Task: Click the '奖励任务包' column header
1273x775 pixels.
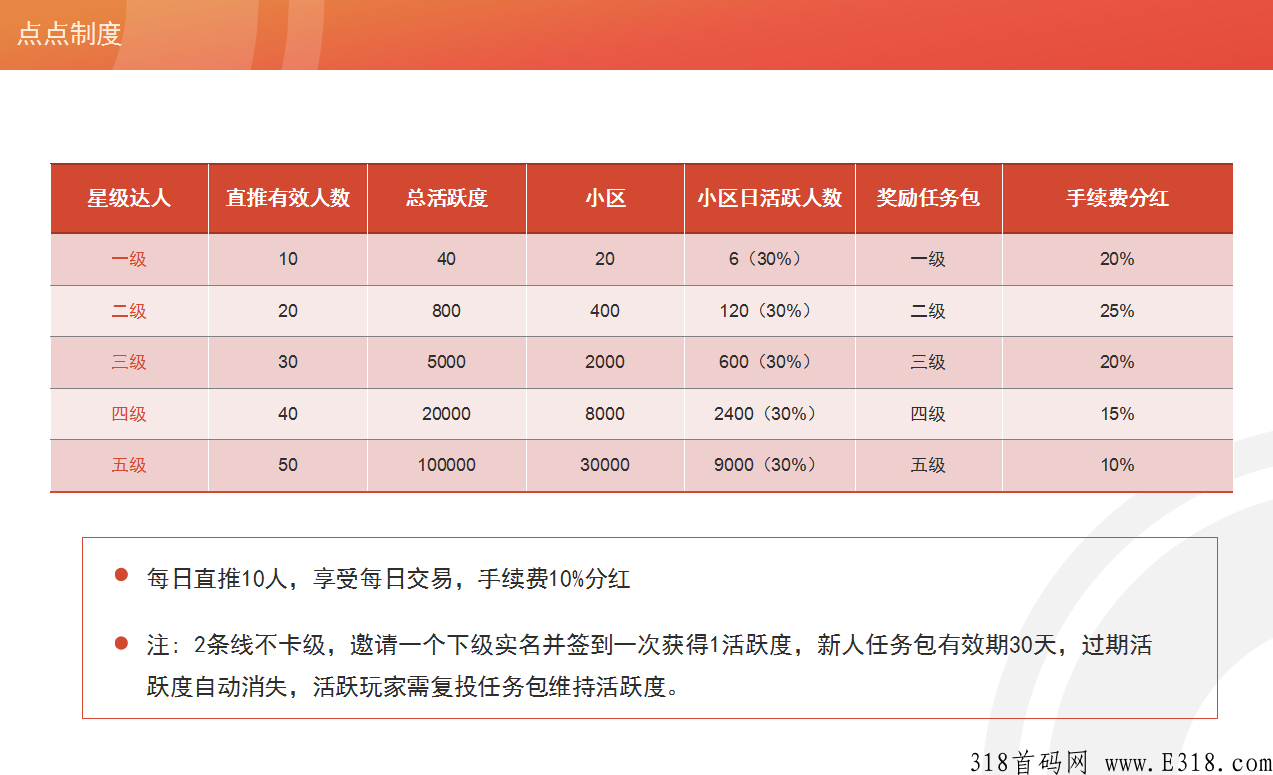Action: pyautogui.click(x=928, y=198)
